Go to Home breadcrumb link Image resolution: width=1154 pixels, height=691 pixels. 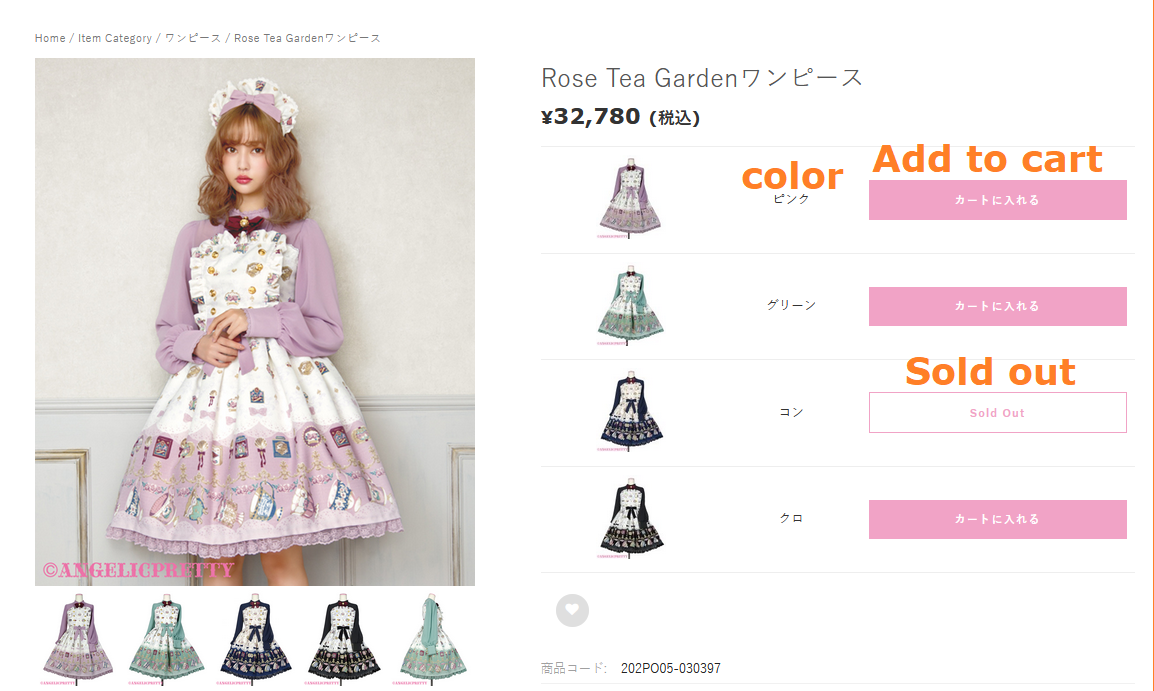coord(50,38)
